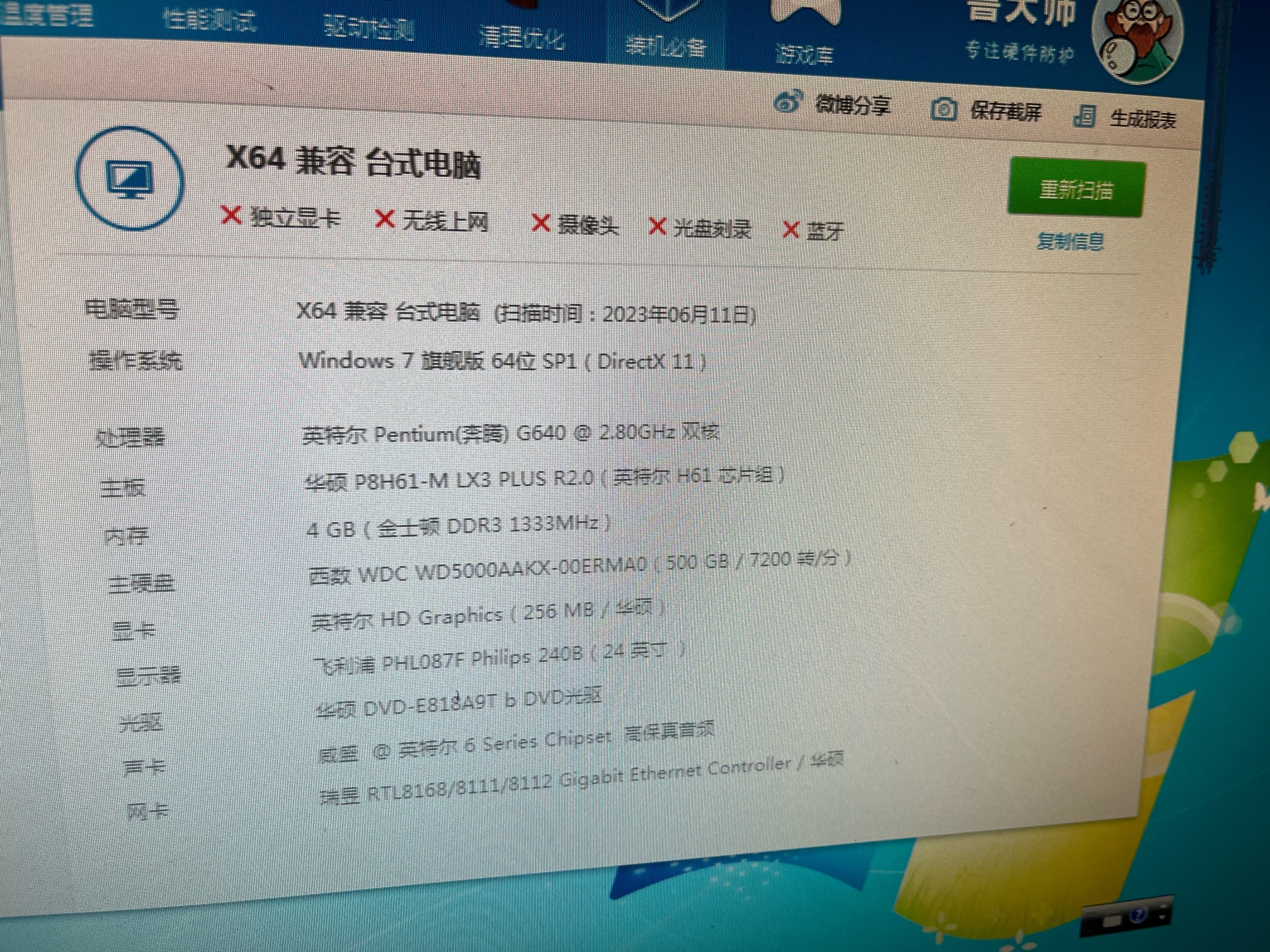Click the 独立显卡 feature label
The image size is (1270, 952).
pyautogui.click(x=295, y=218)
